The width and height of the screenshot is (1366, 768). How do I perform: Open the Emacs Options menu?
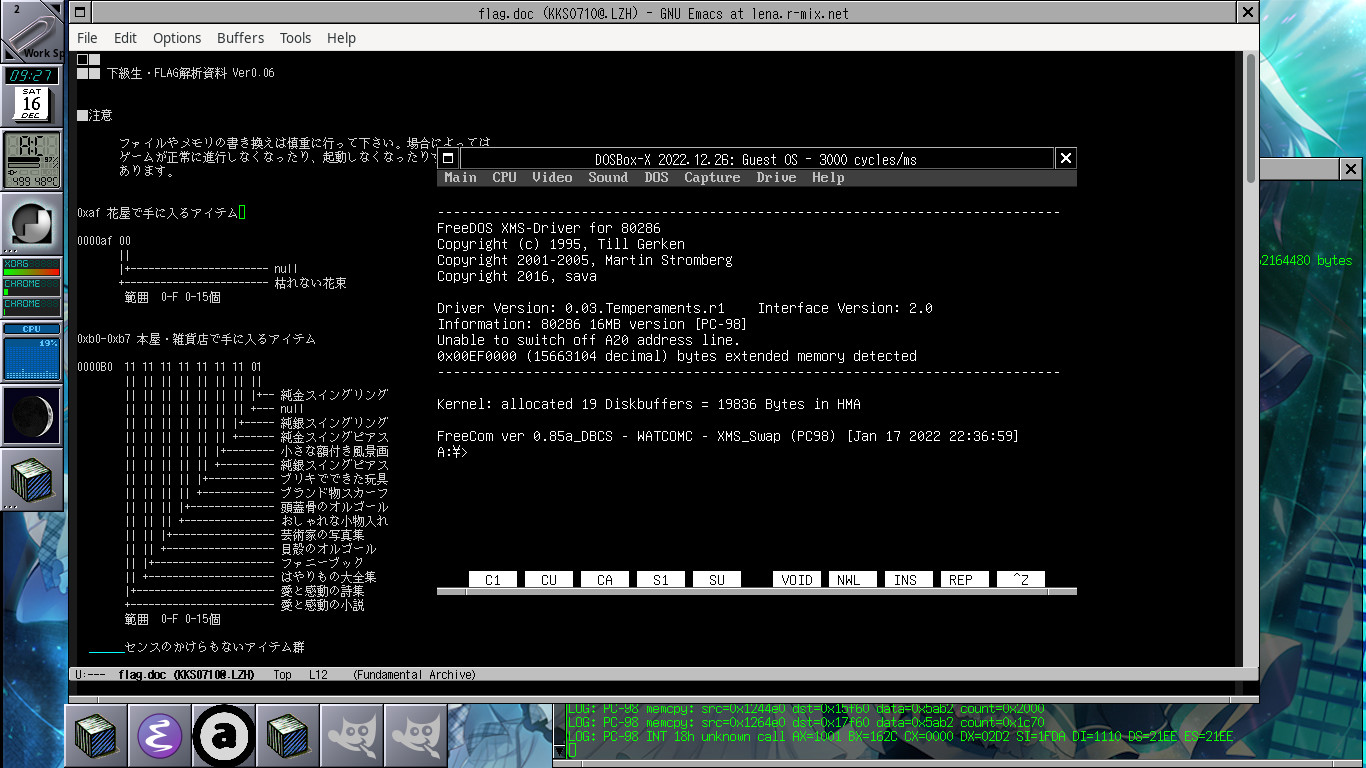177,38
